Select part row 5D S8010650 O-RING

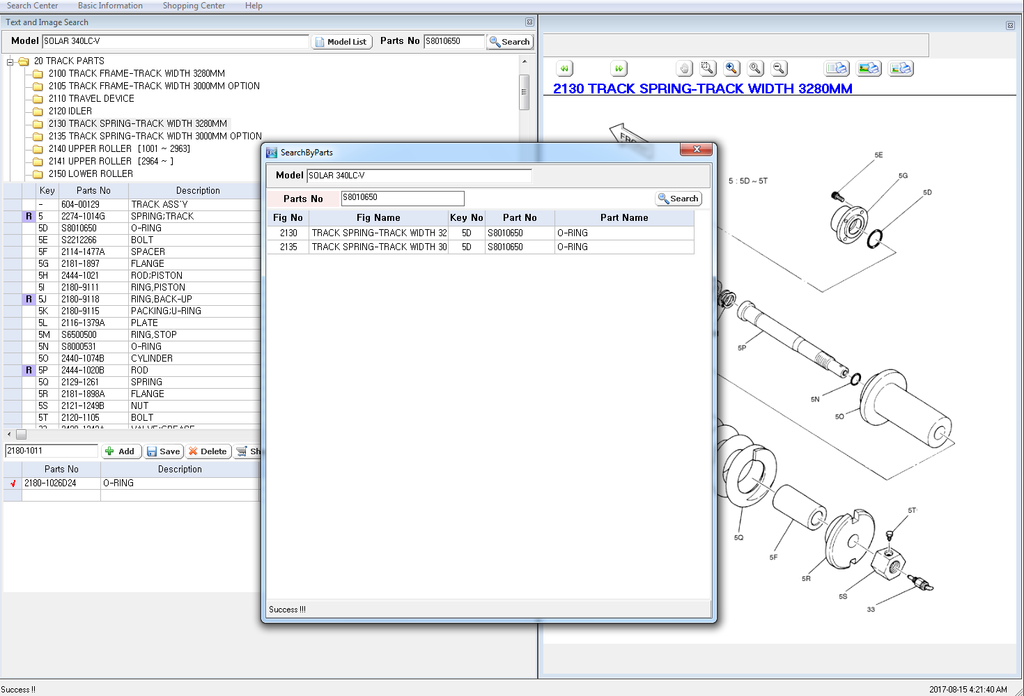tap(132, 229)
